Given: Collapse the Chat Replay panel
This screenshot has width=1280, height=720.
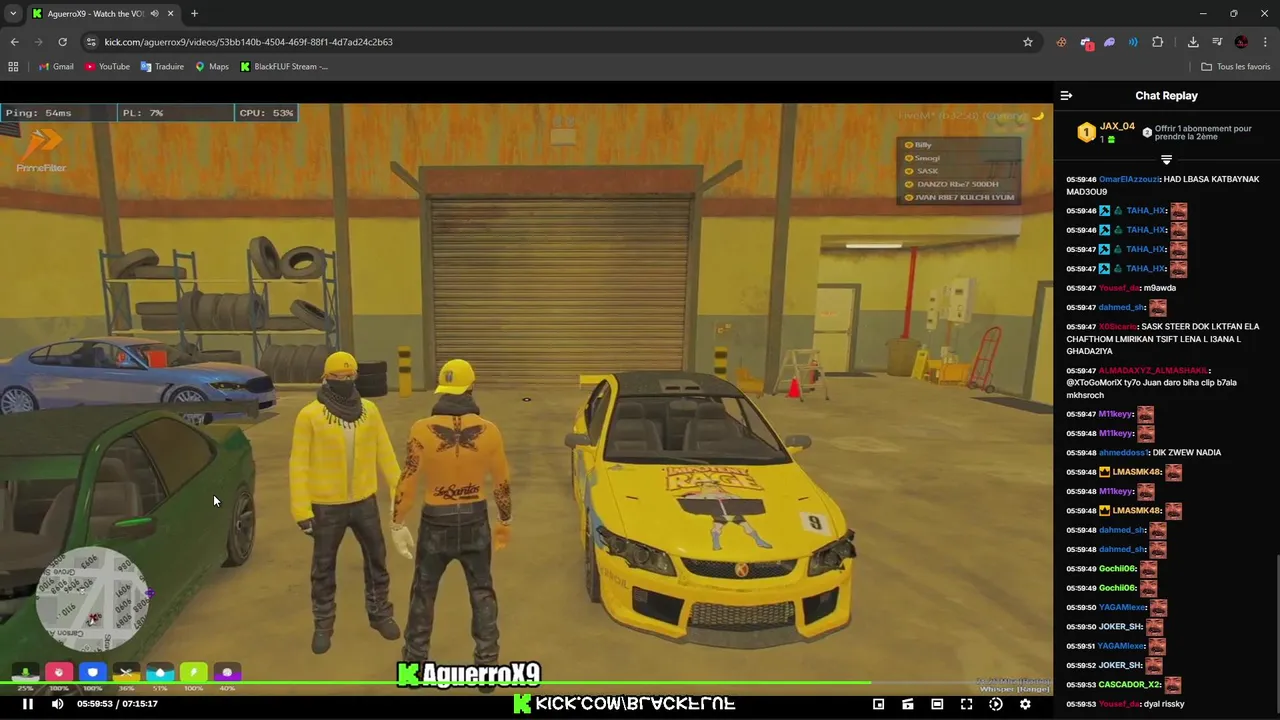Looking at the screenshot, I should point(1066,96).
